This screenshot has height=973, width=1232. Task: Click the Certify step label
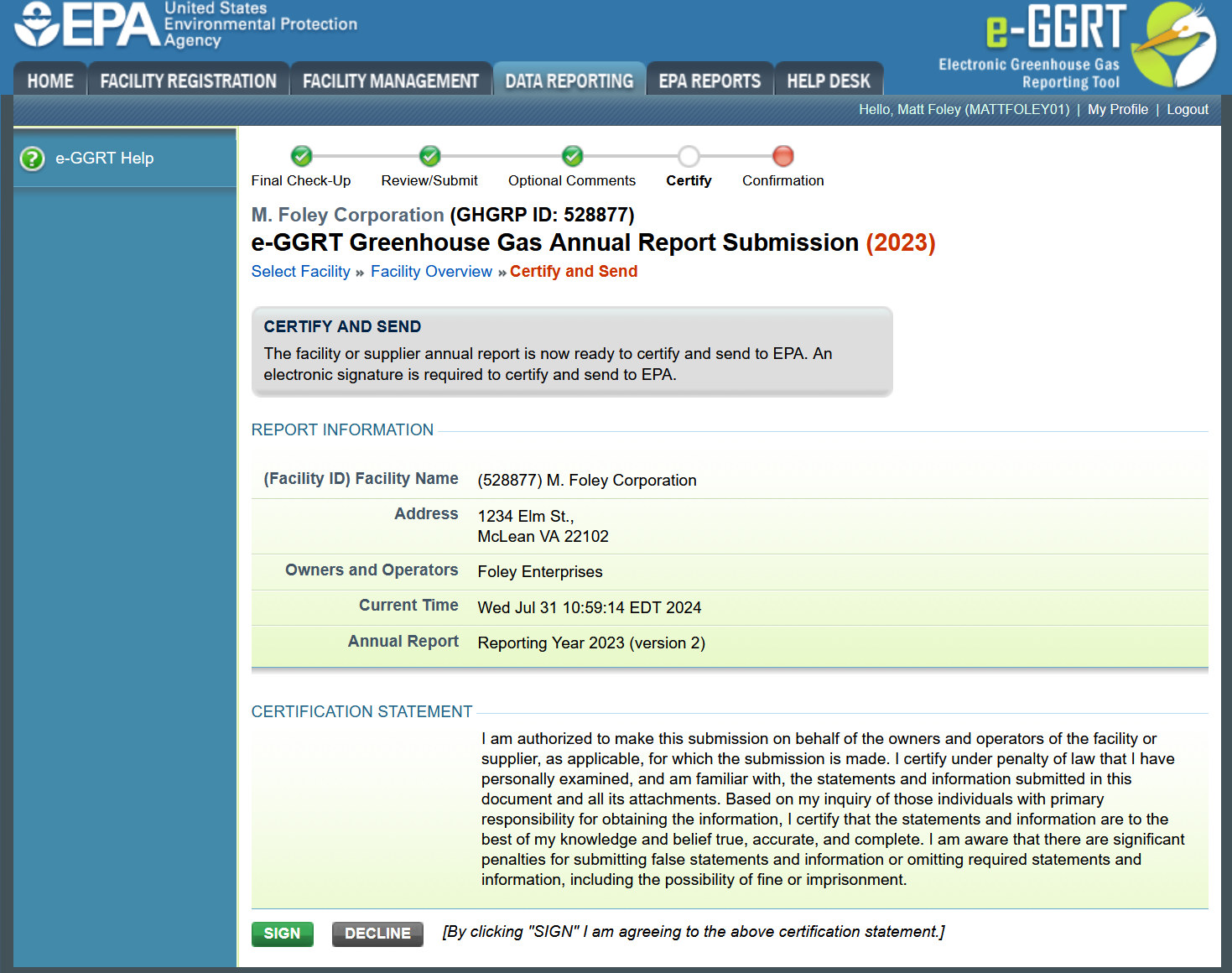coord(689,180)
